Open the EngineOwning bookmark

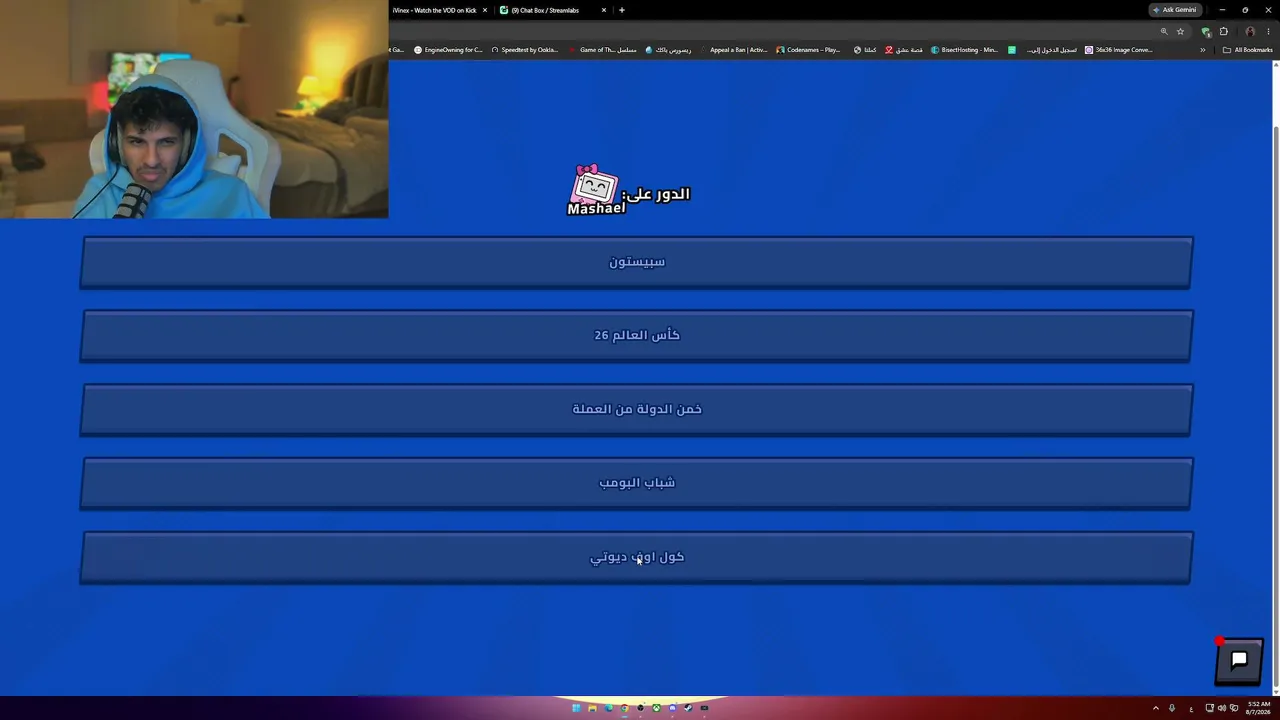[448, 50]
